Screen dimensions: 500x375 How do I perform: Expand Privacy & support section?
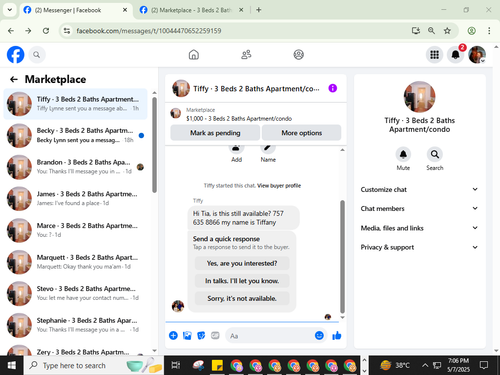419,247
